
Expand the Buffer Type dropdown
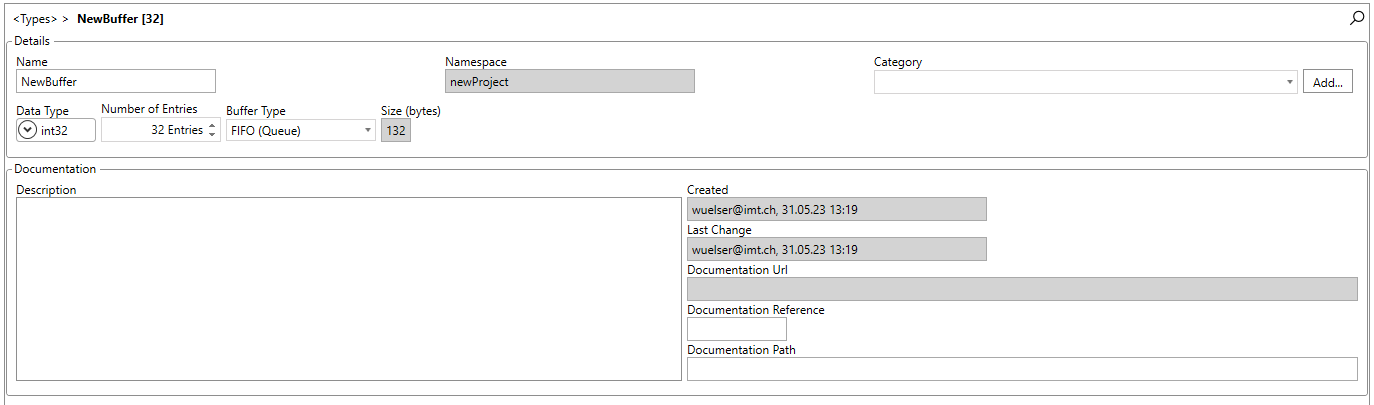(368, 130)
